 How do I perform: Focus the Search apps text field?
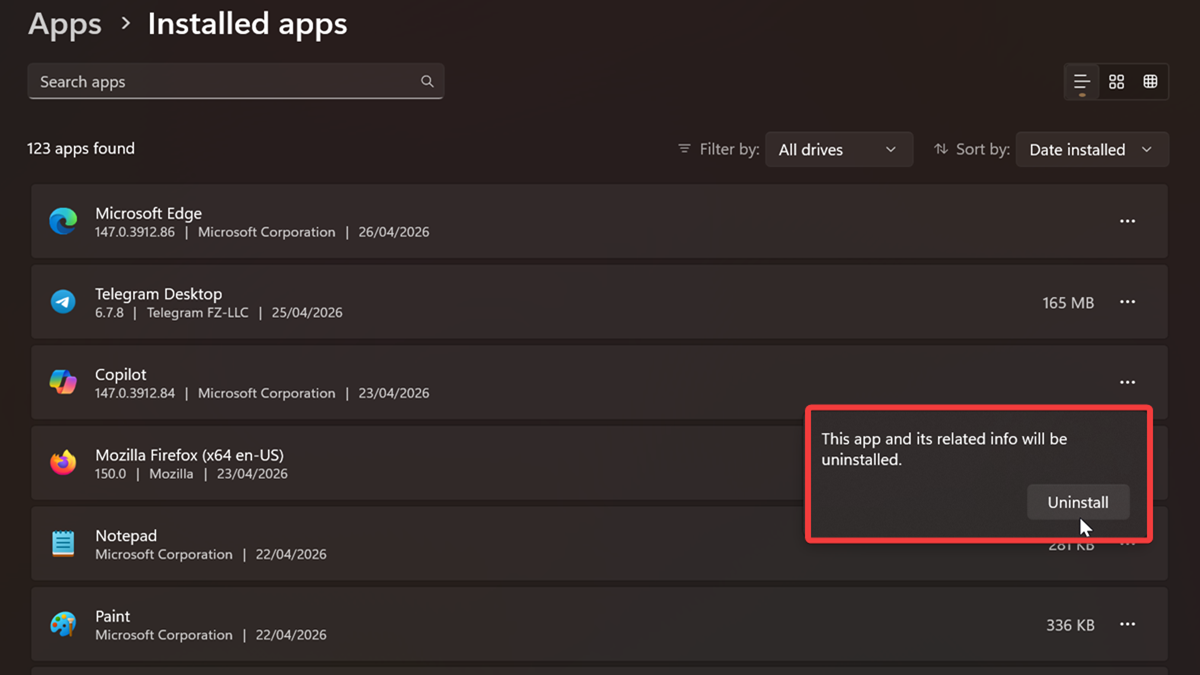point(225,82)
